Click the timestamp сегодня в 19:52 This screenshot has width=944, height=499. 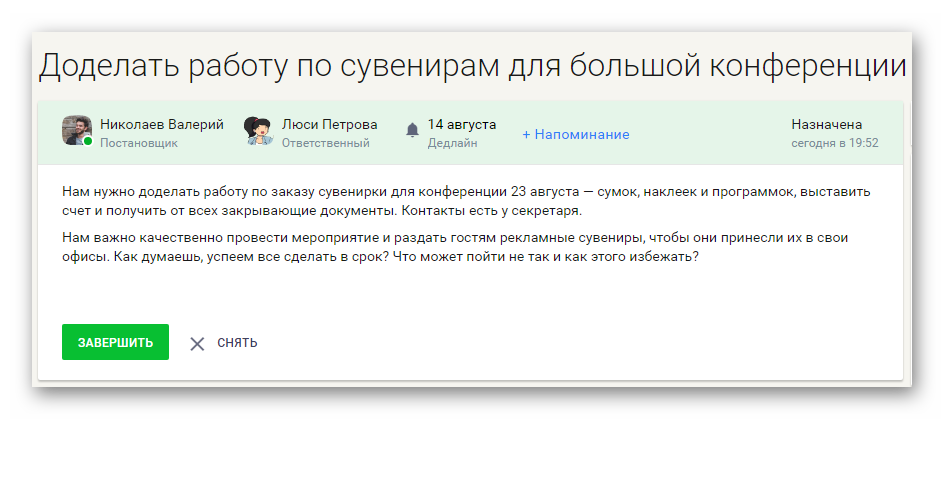point(834,143)
